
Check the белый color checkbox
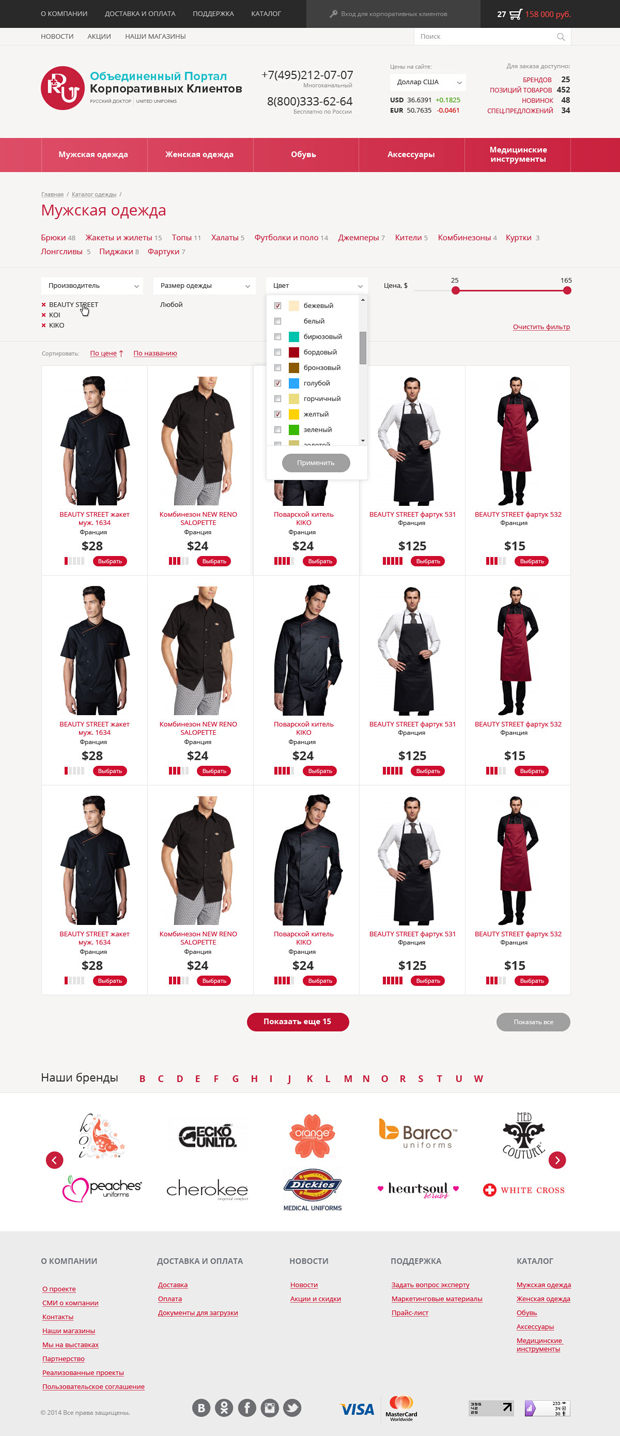(x=278, y=321)
